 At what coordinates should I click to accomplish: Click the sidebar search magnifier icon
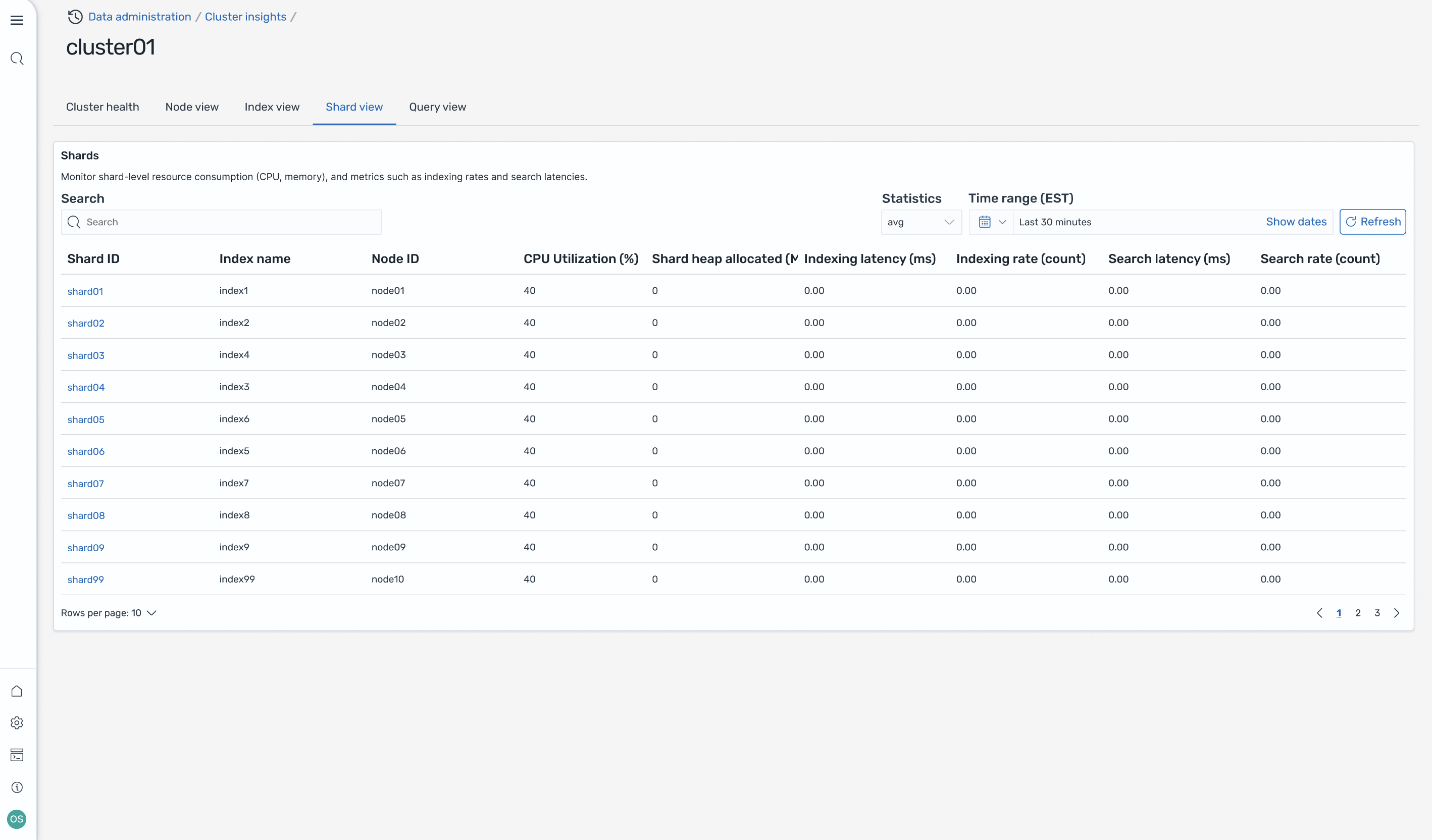(17, 59)
